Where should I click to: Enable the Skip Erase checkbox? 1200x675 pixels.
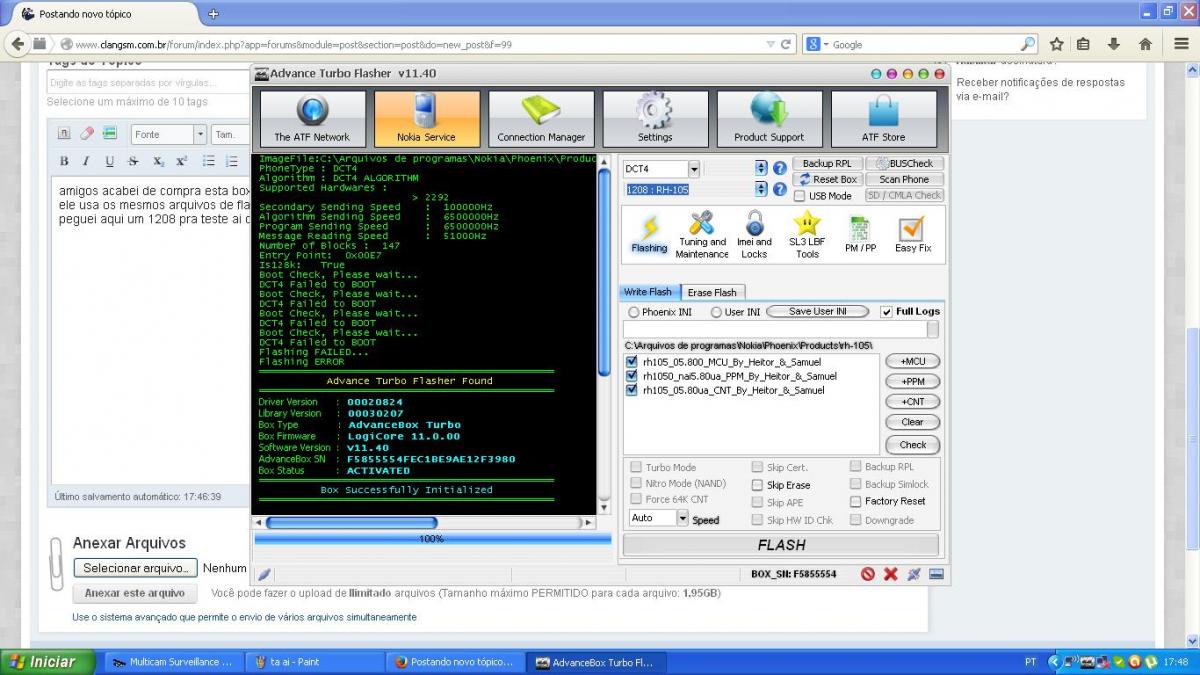click(x=757, y=485)
